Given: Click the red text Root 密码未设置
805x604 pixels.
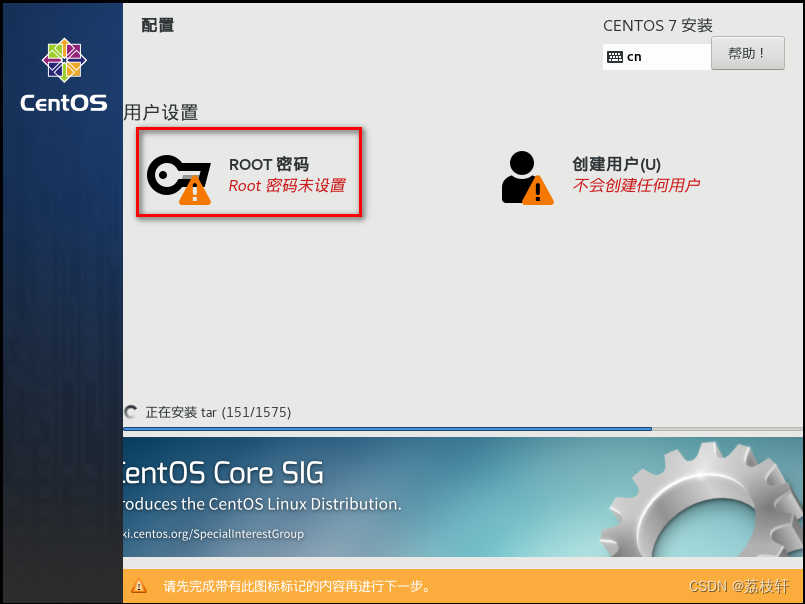Looking at the screenshot, I should tap(287, 185).
